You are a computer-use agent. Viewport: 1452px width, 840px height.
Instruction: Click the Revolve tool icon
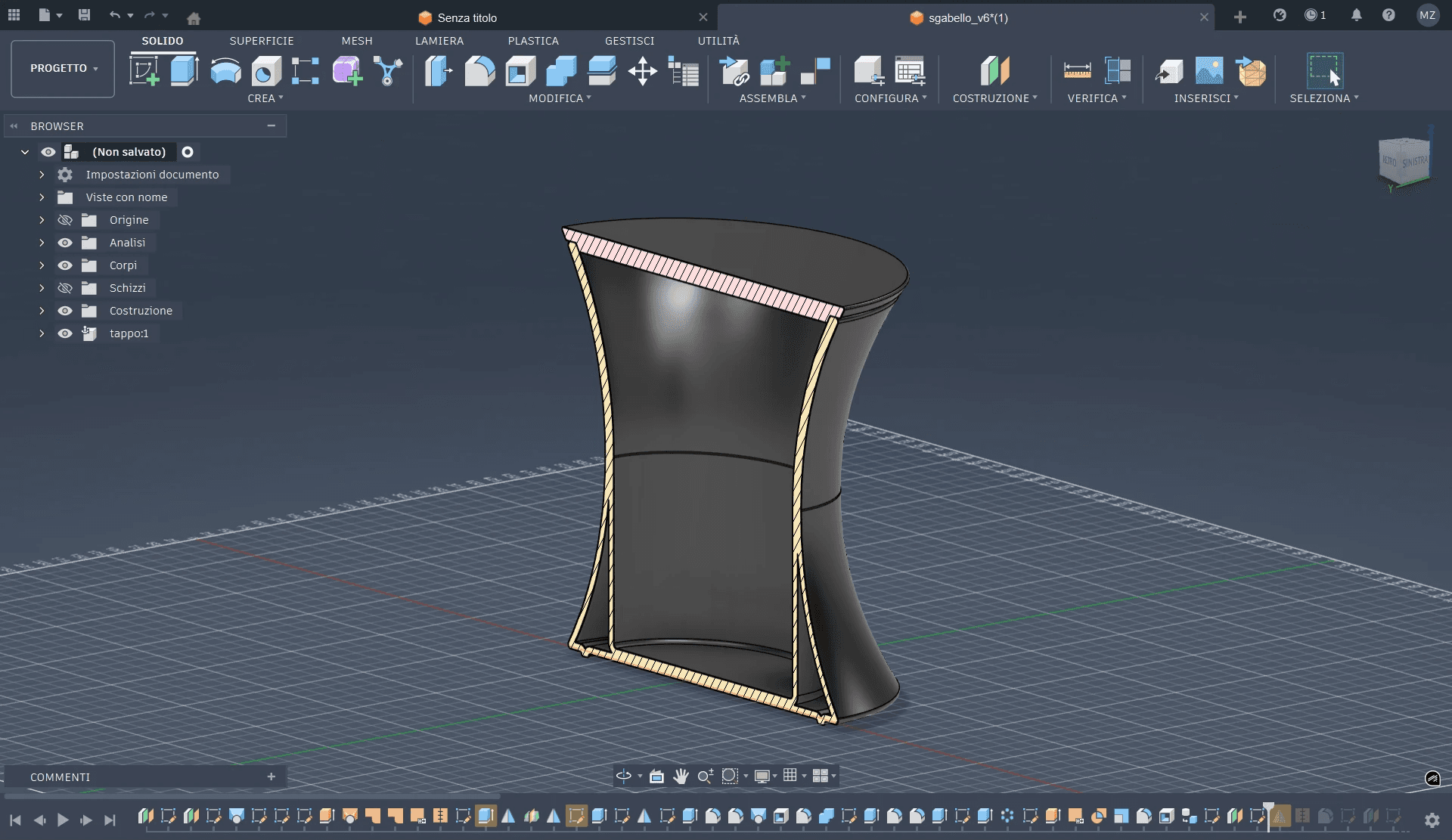point(225,71)
